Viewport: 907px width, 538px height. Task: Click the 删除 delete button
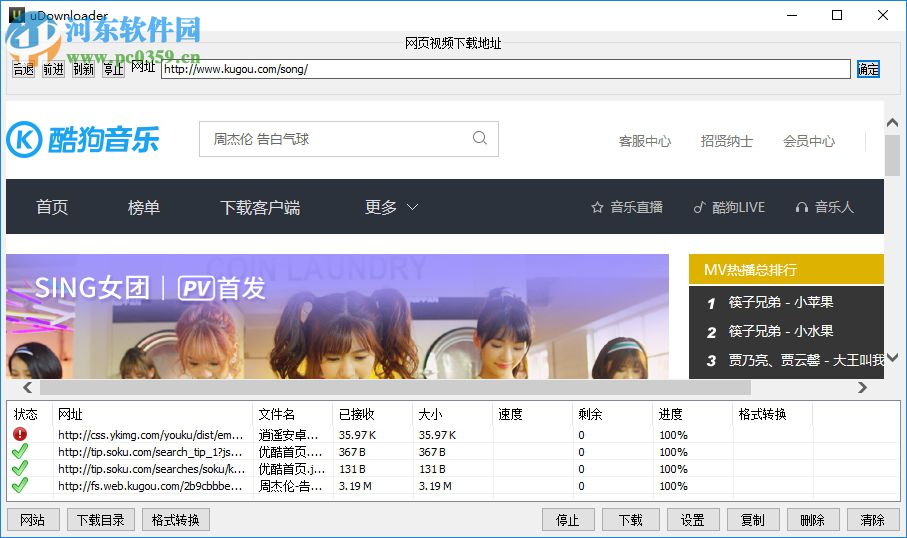813,519
